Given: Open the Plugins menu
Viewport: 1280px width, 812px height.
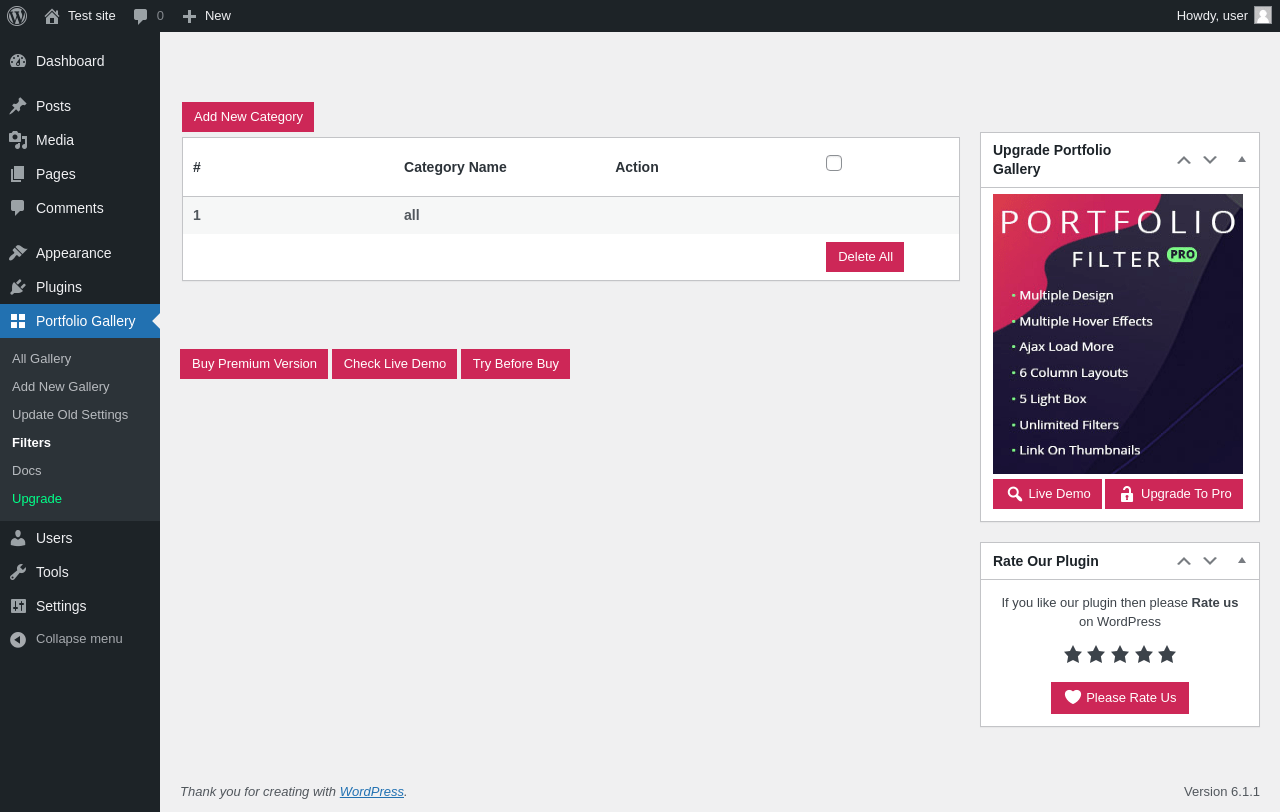Looking at the screenshot, I should coord(80,287).
